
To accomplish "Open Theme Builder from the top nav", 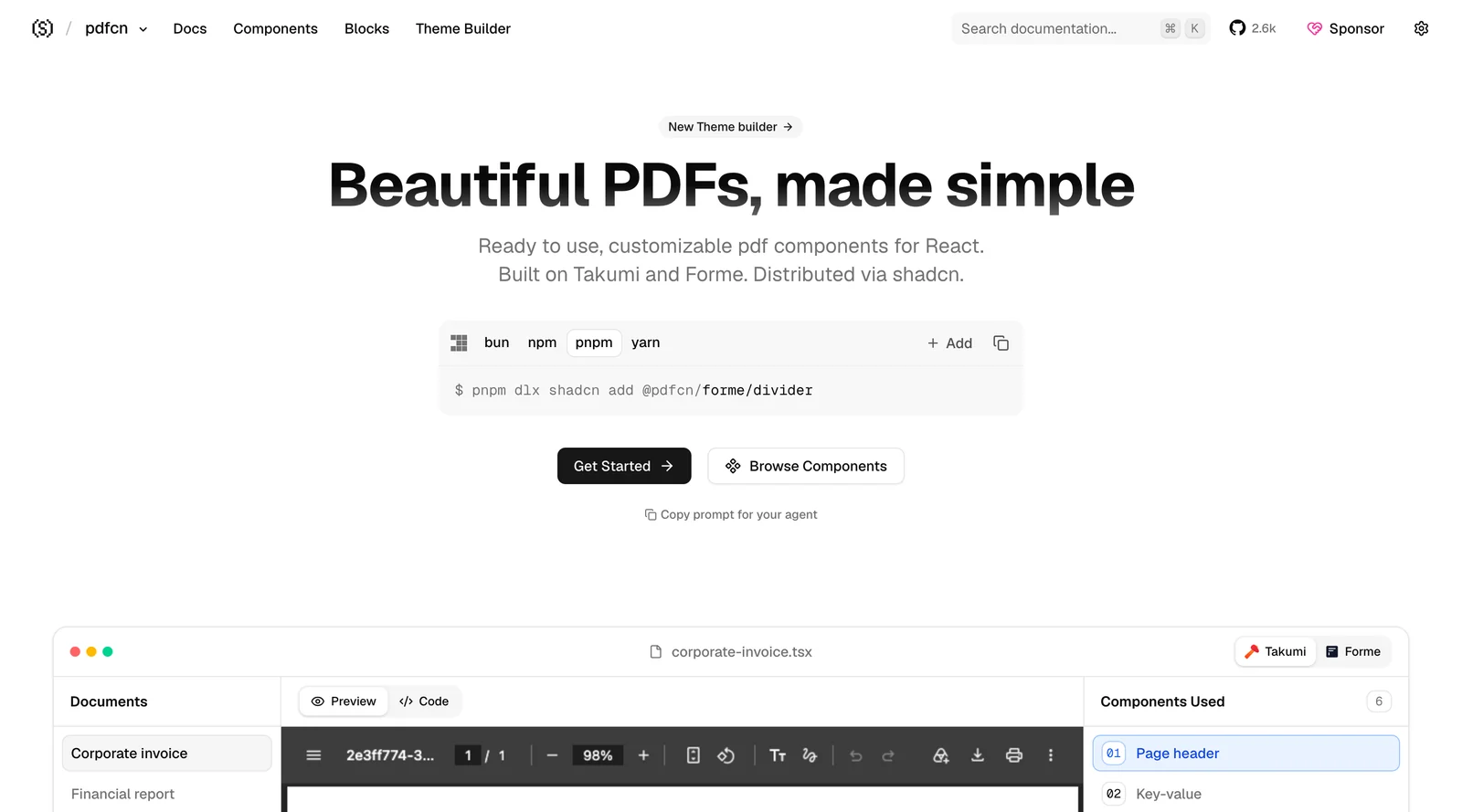I will [463, 28].
